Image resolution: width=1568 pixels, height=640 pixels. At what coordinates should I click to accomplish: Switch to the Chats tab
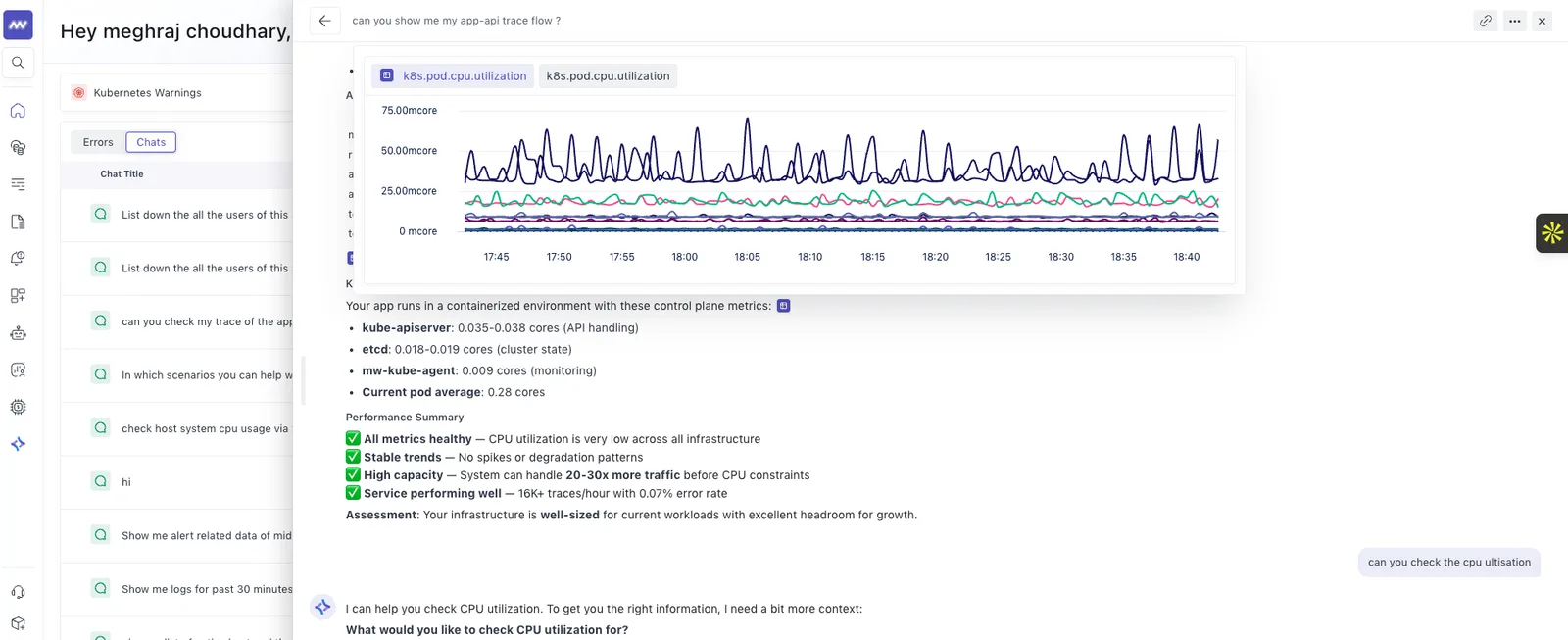tap(151, 142)
